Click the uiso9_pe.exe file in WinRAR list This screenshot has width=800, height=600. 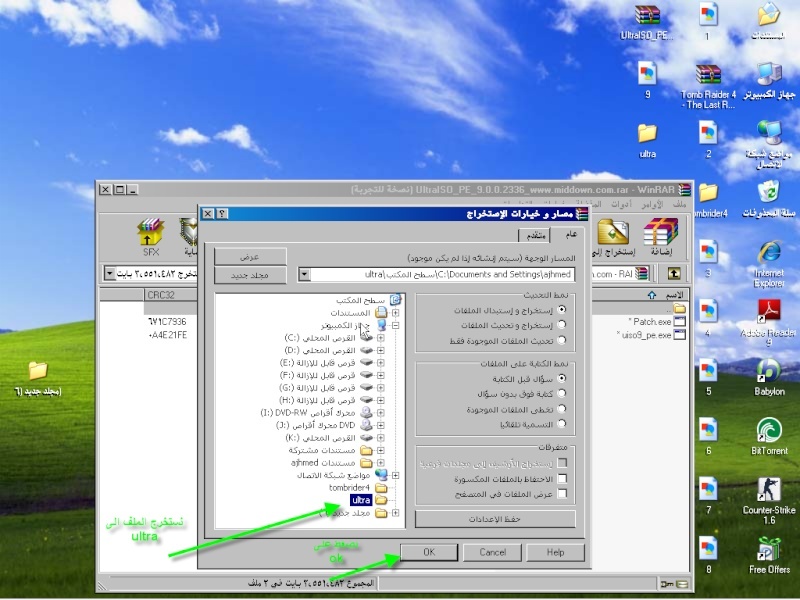652,335
